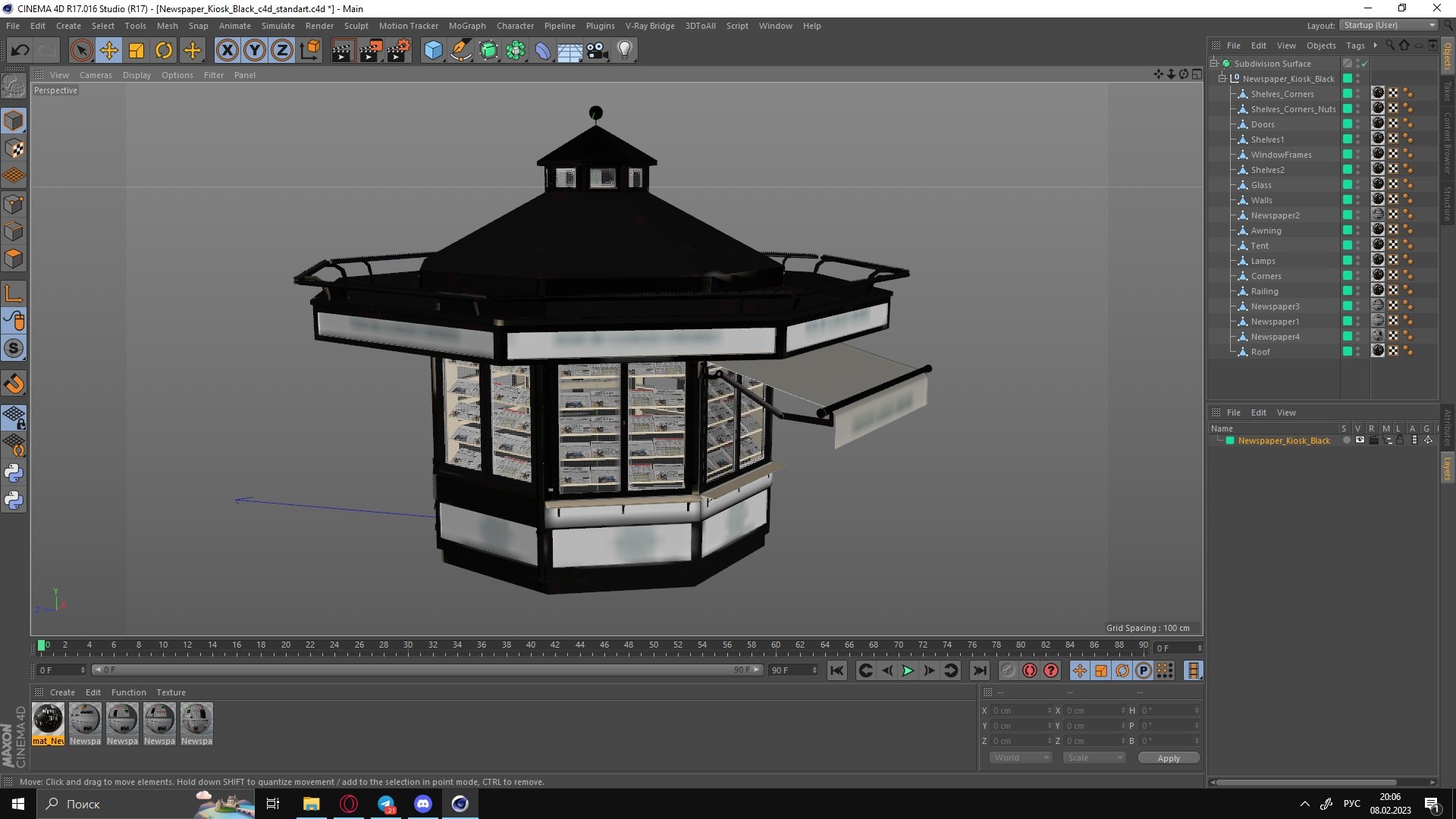Open the Bend deformer icon
This screenshot has height=819, width=1456.
coord(543,51)
